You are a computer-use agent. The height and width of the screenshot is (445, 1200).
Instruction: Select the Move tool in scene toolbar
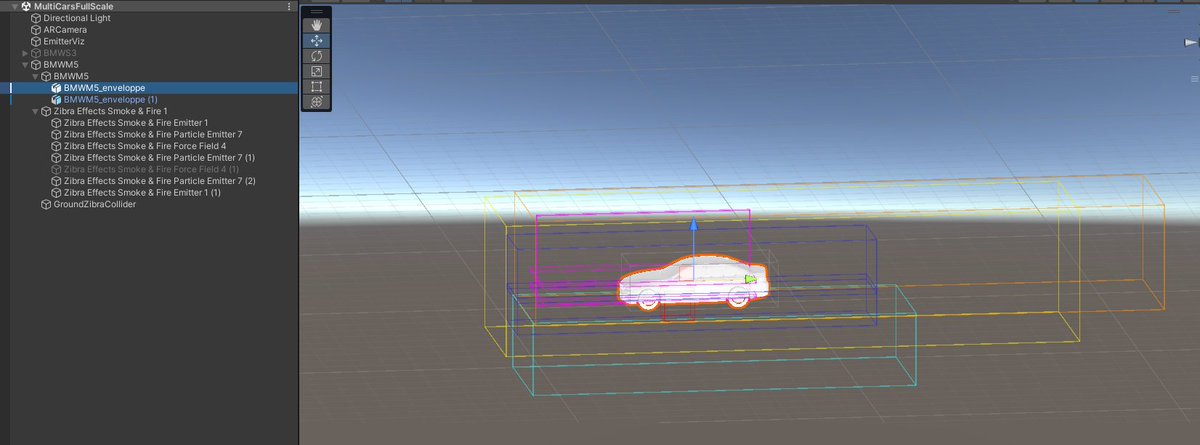click(x=317, y=40)
